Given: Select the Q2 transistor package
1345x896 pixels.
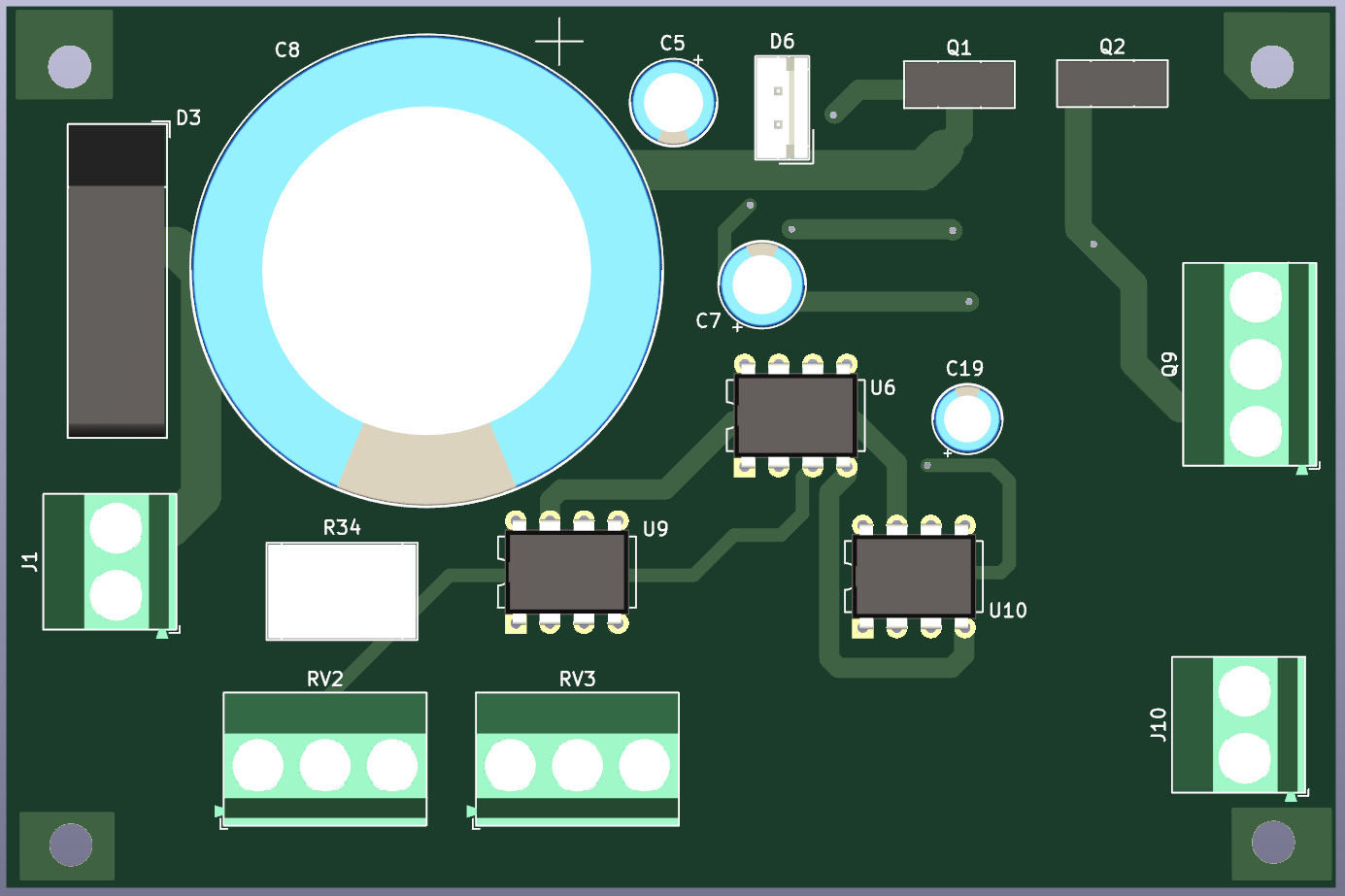Looking at the screenshot, I should click(1112, 83).
